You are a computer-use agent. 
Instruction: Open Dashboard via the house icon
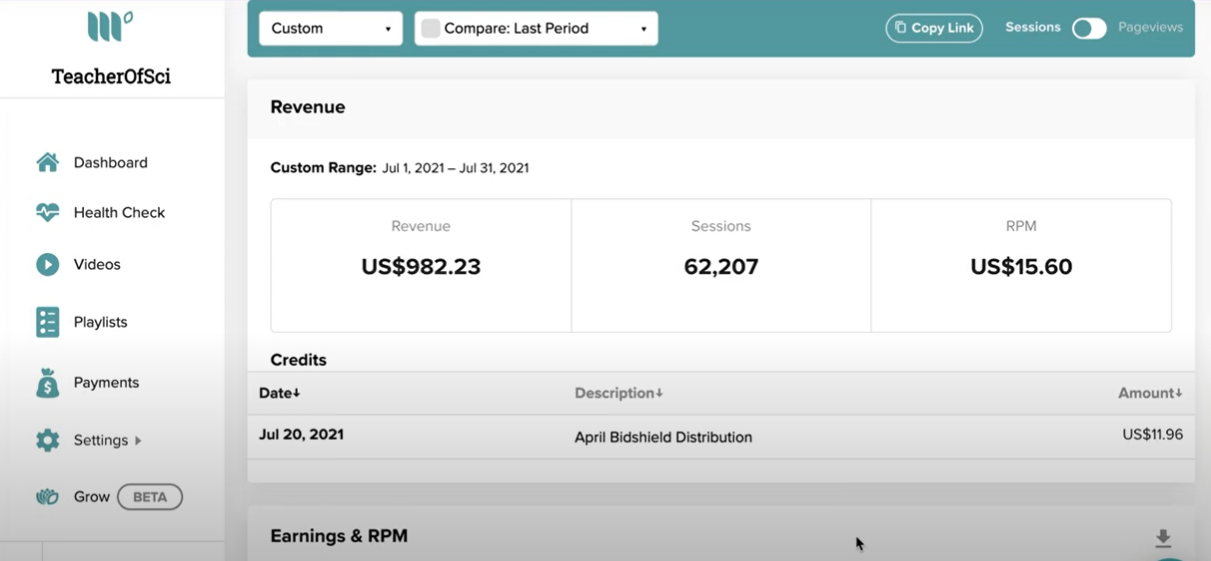(47, 162)
